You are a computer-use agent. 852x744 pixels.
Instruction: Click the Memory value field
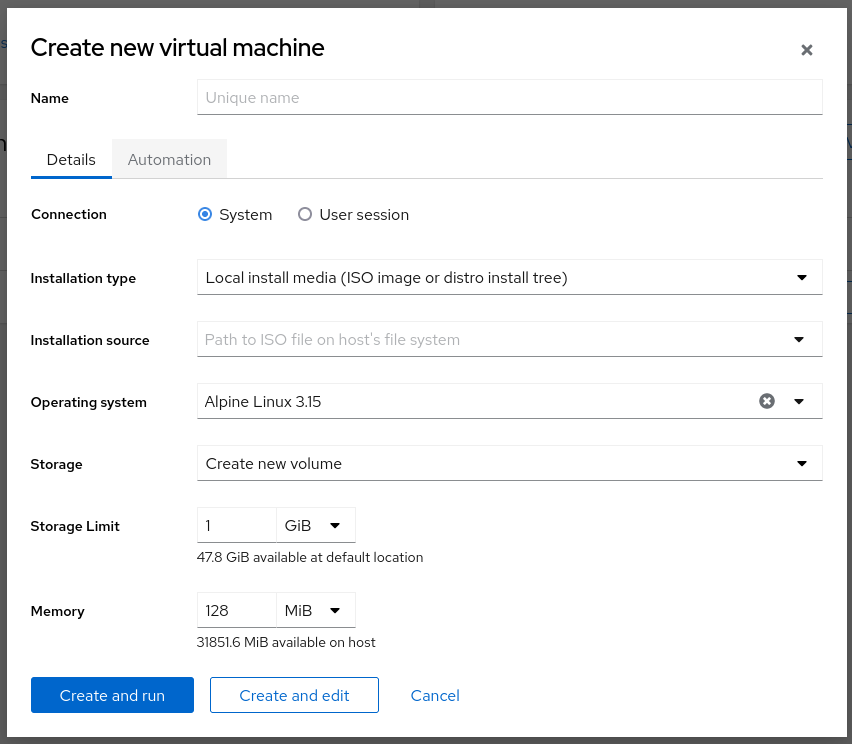point(236,609)
